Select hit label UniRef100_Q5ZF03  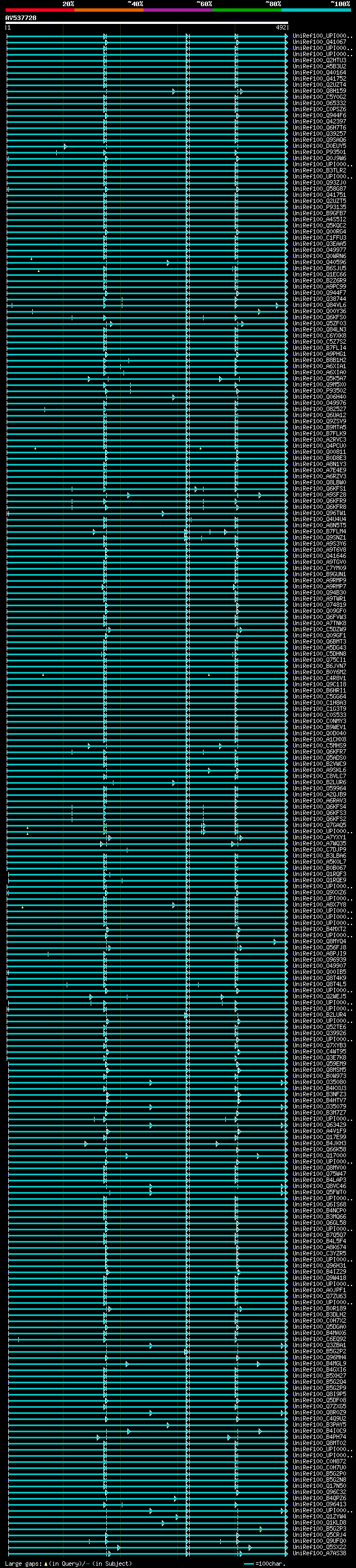click(x=319, y=323)
